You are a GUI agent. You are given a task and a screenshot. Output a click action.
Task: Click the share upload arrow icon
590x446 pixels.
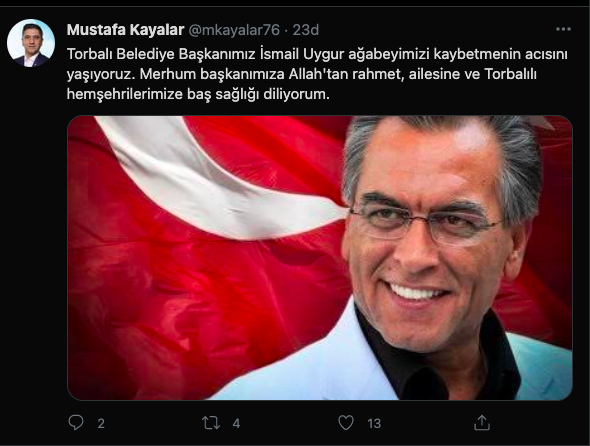click(x=482, y=423)
